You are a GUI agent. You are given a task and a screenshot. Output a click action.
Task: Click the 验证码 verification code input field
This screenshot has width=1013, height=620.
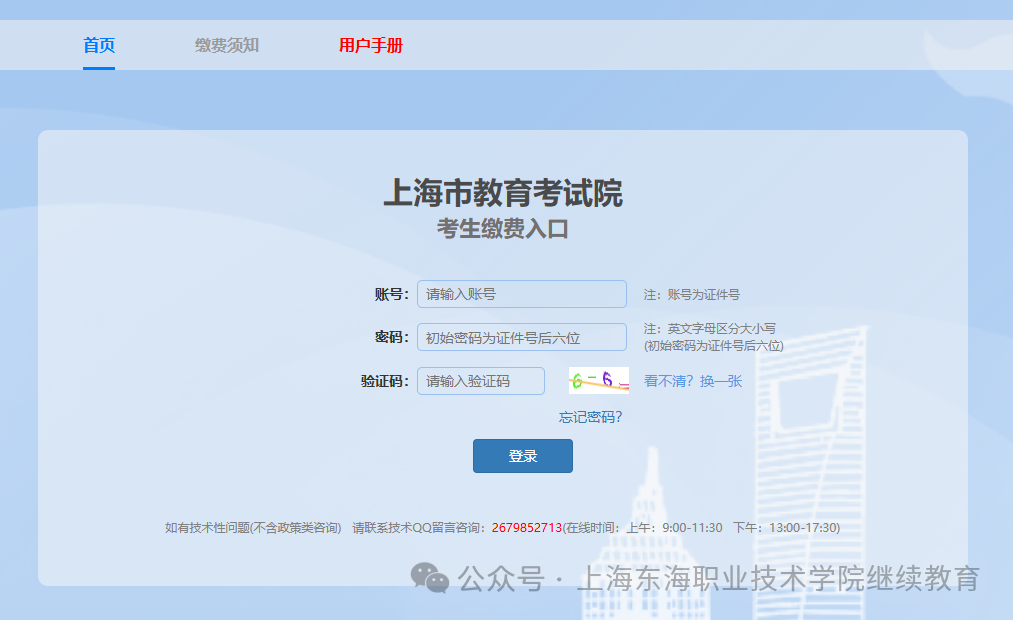point(480,381)
